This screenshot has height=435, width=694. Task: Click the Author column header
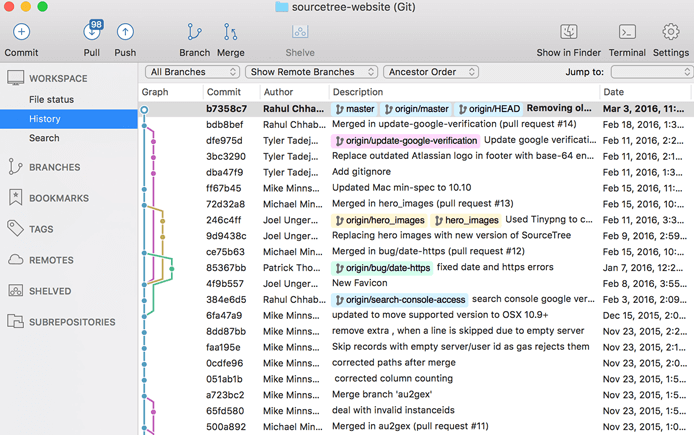[x=278, y=92]
